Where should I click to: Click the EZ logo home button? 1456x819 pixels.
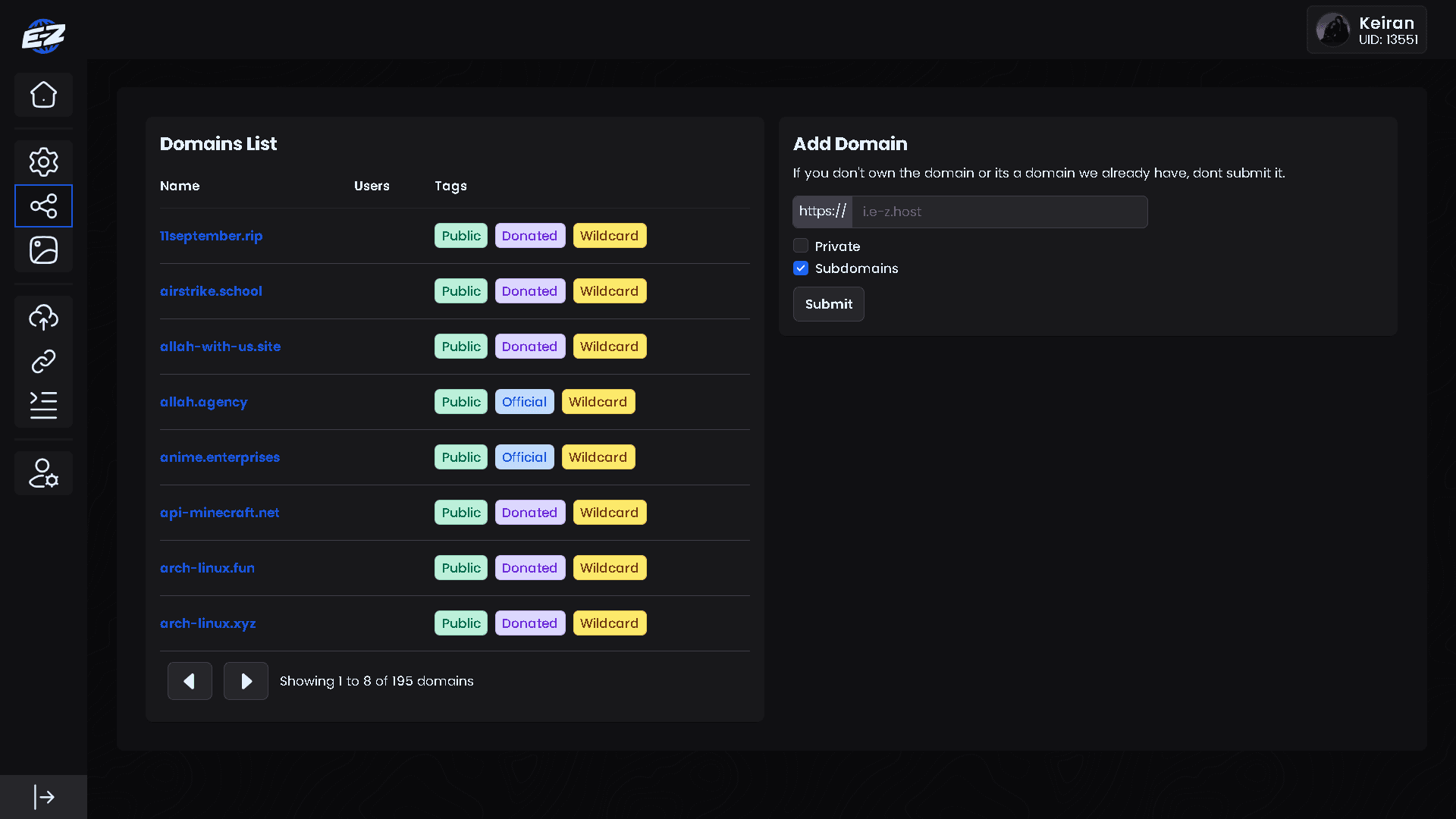point(43,36)
